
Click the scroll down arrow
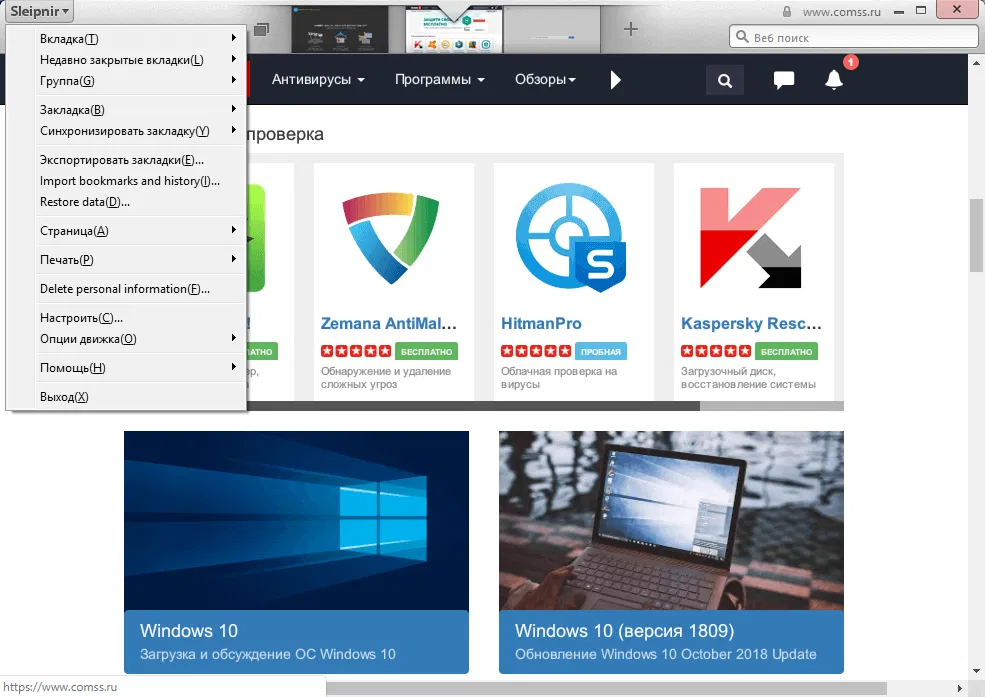tap(976, 671)
